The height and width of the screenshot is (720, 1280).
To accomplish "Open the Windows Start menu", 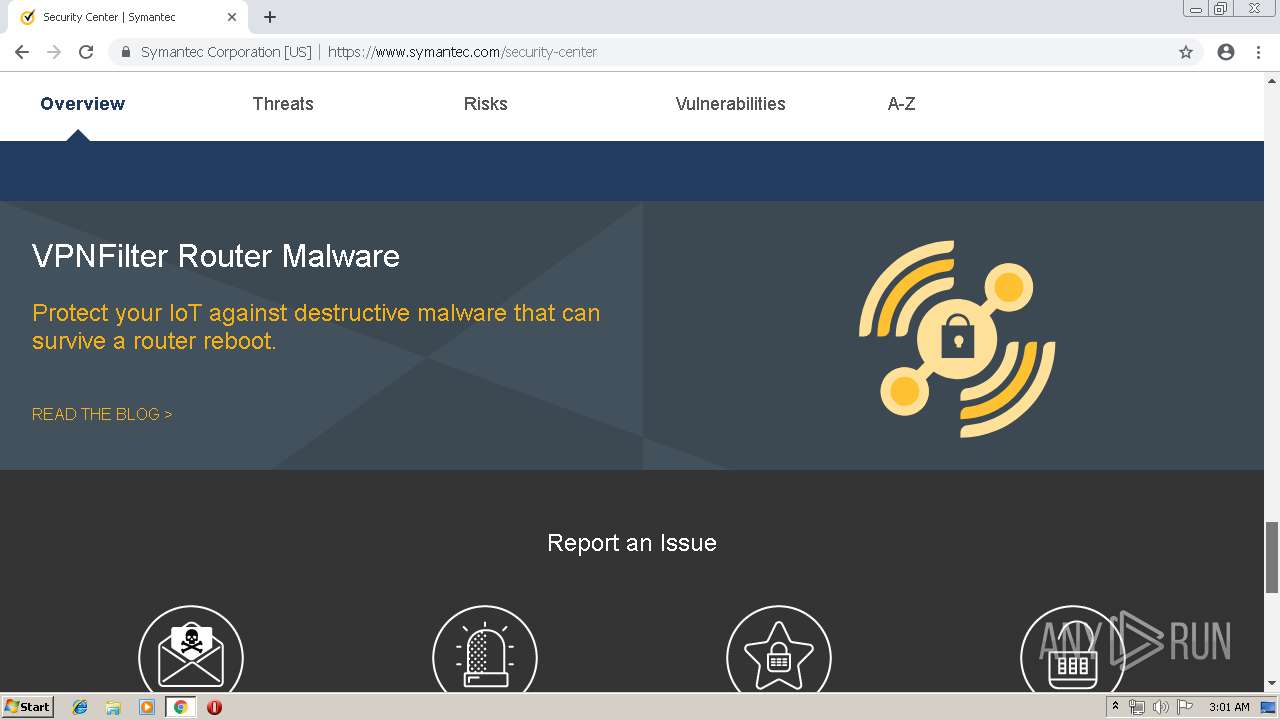I will click(28, 707).
